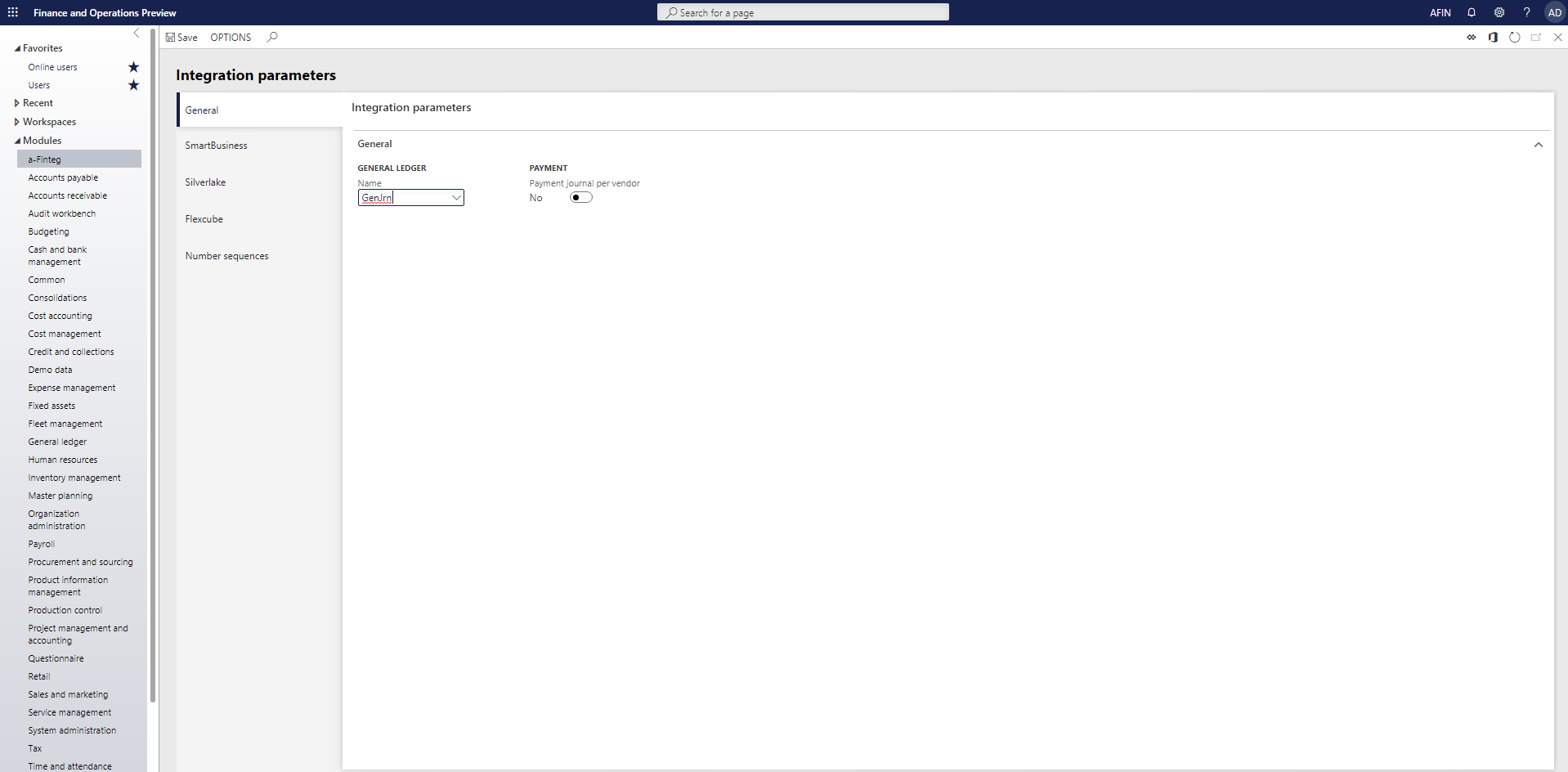1568x772 pixels.
Task: Change the AFIN company
Action: (x=1440, y=12)
